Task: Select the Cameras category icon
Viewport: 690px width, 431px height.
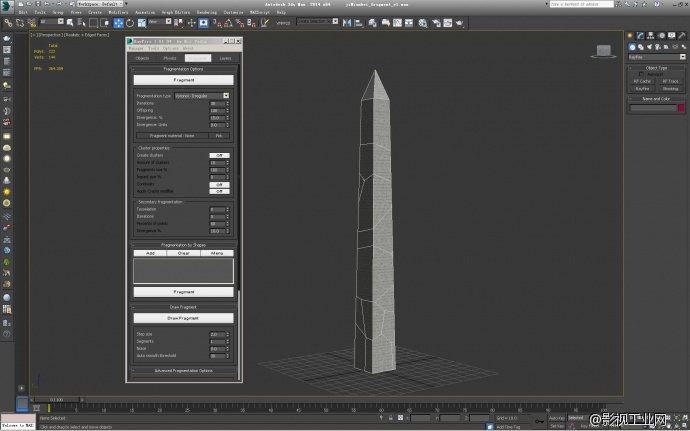Action: (658, 47)
